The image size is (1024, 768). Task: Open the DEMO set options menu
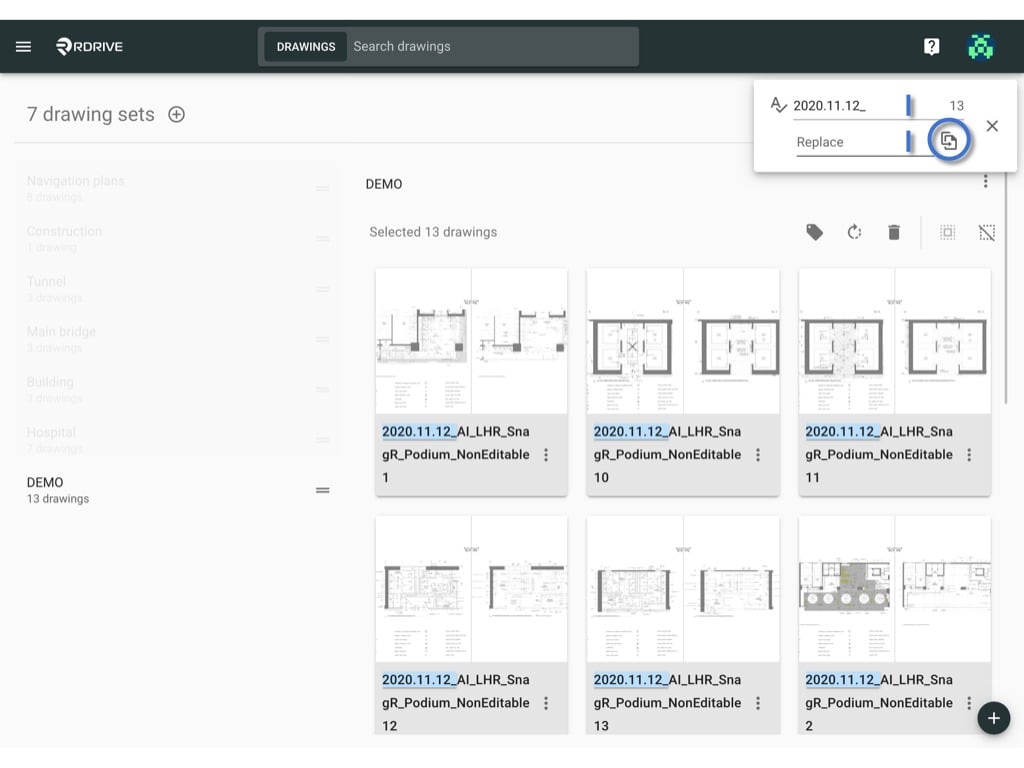click(x=985, y=181)
